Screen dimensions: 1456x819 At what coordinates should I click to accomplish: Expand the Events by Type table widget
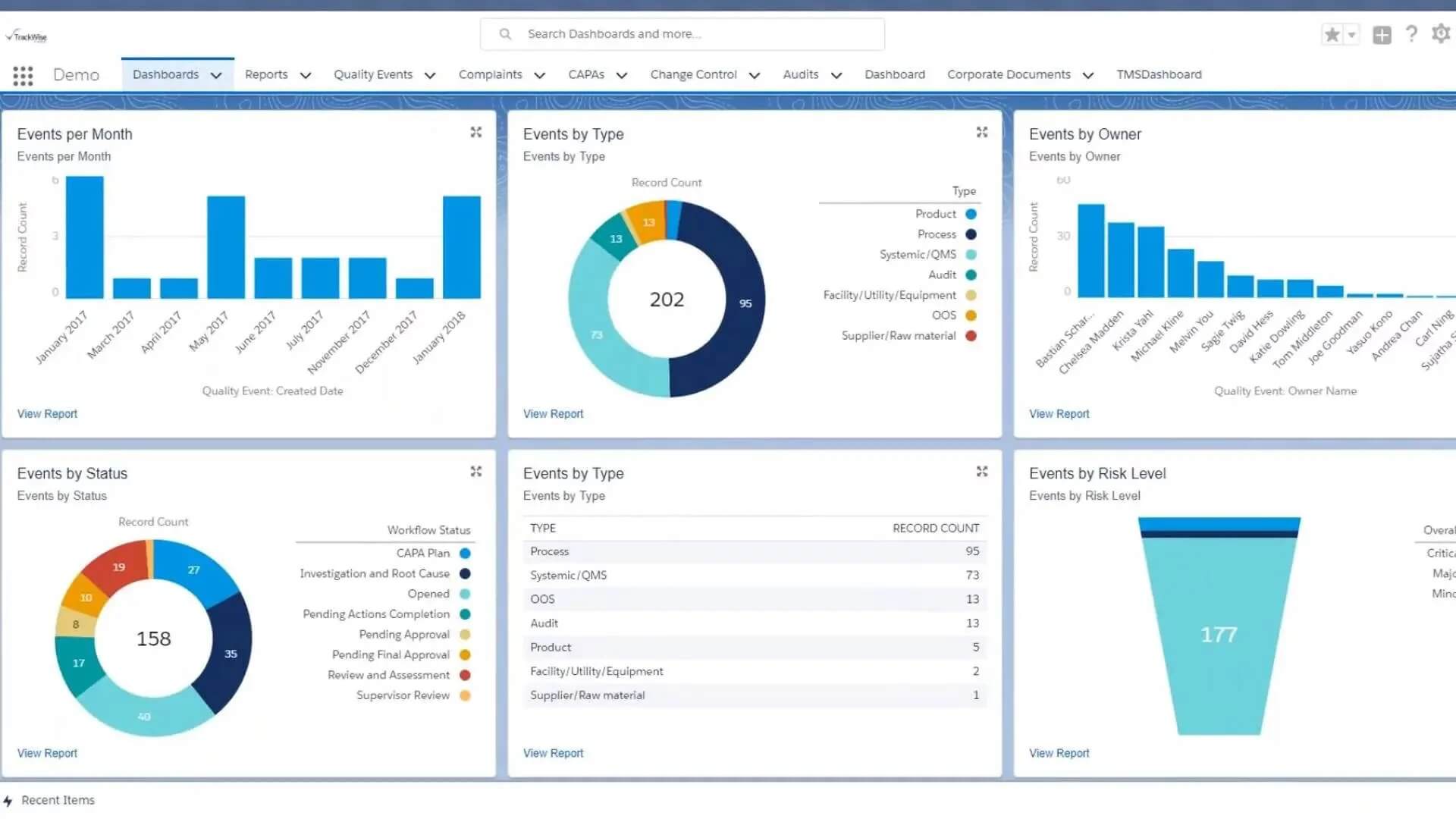pyautogui.click(x=982, y=471)
